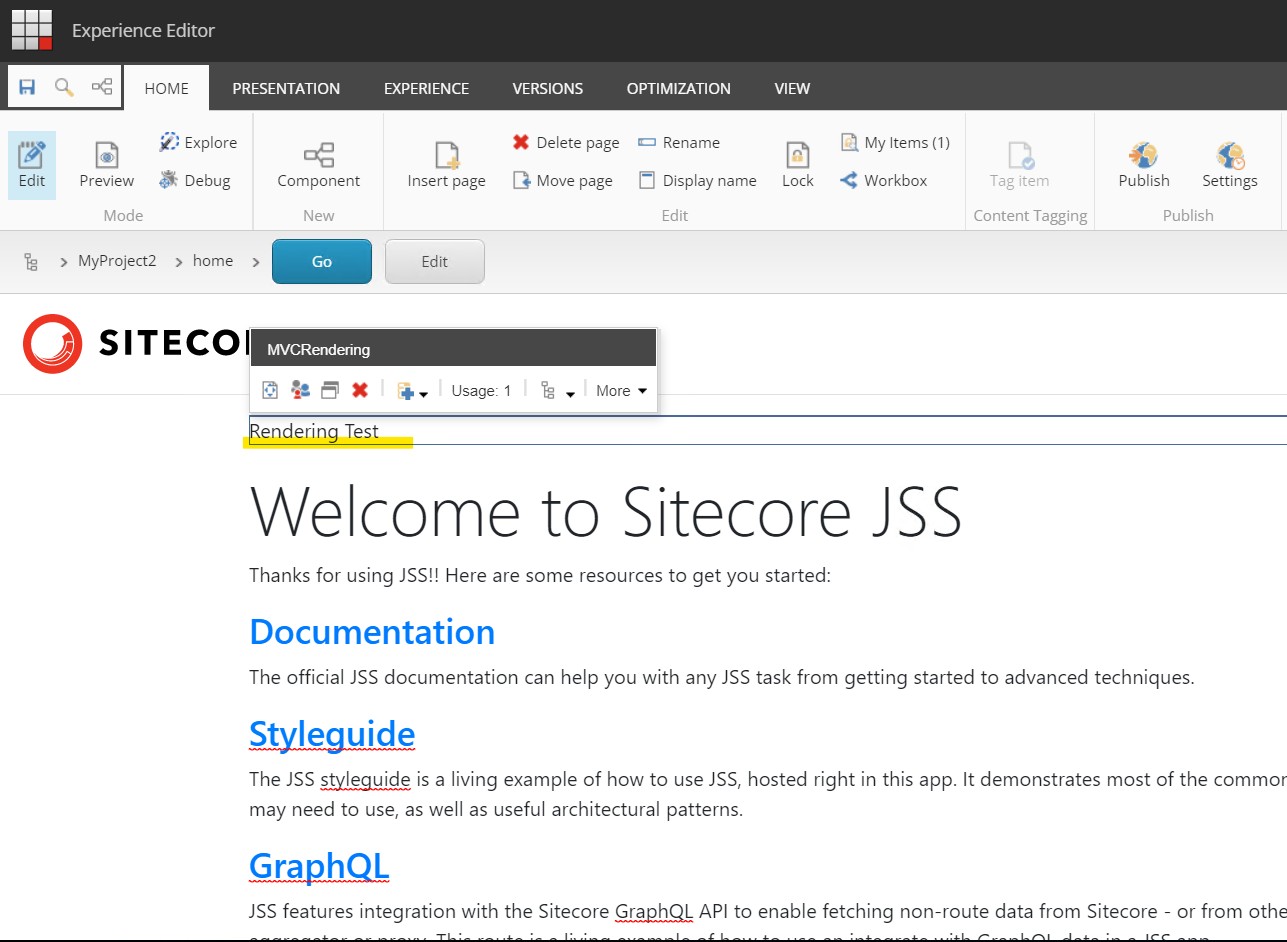Click the MVCRendering toolbar title

pyautogui.click(x=319, y=350)
